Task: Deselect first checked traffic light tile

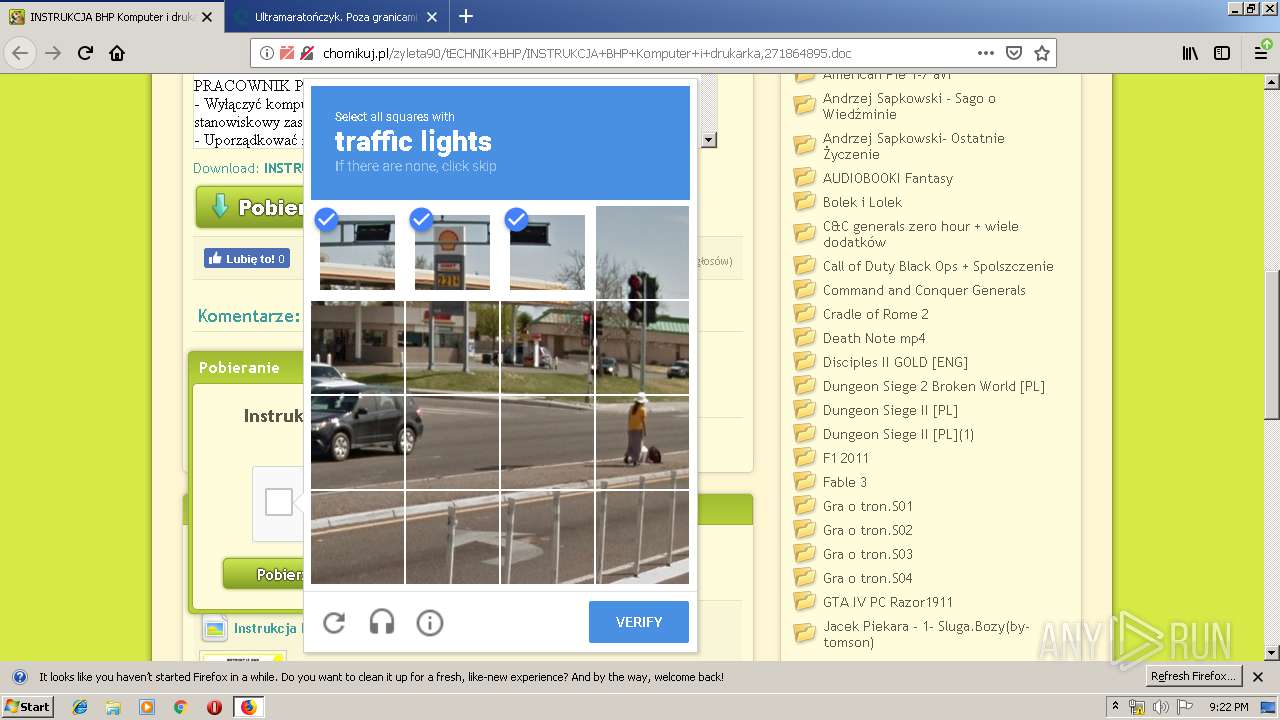Action: tap(357, 252)
